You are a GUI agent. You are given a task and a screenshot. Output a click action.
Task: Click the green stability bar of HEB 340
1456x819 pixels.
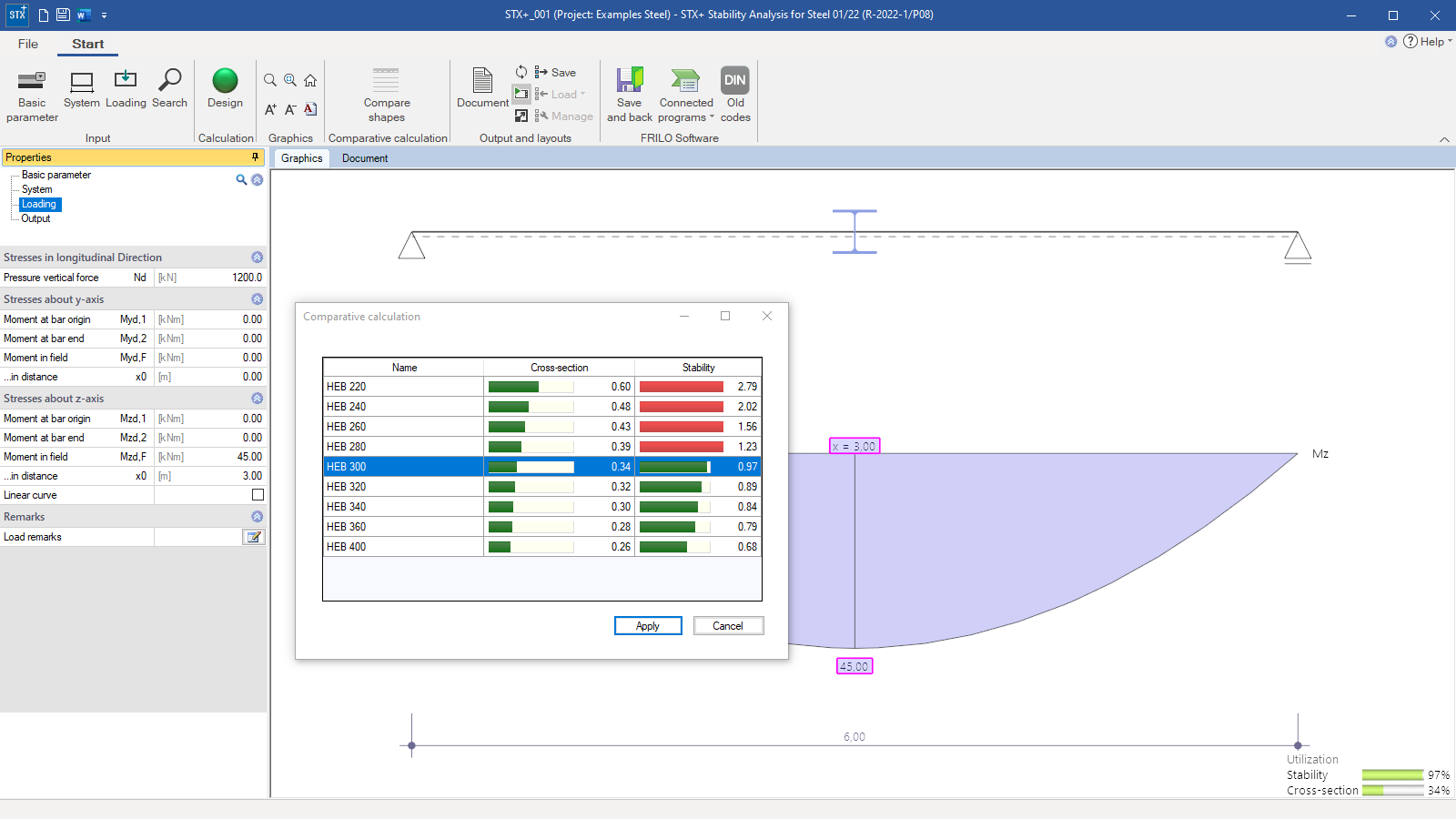(669, 507)
